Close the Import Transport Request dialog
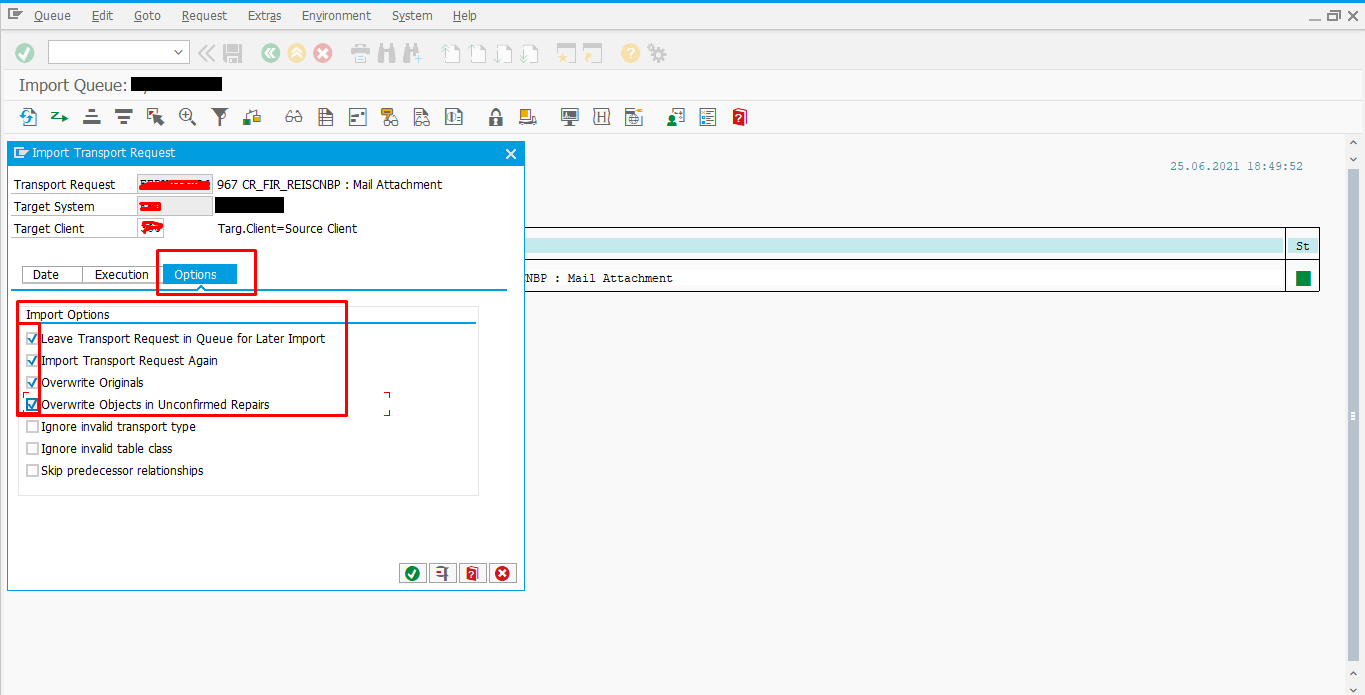Screen dimensions: 1365x695 (511, 154)
